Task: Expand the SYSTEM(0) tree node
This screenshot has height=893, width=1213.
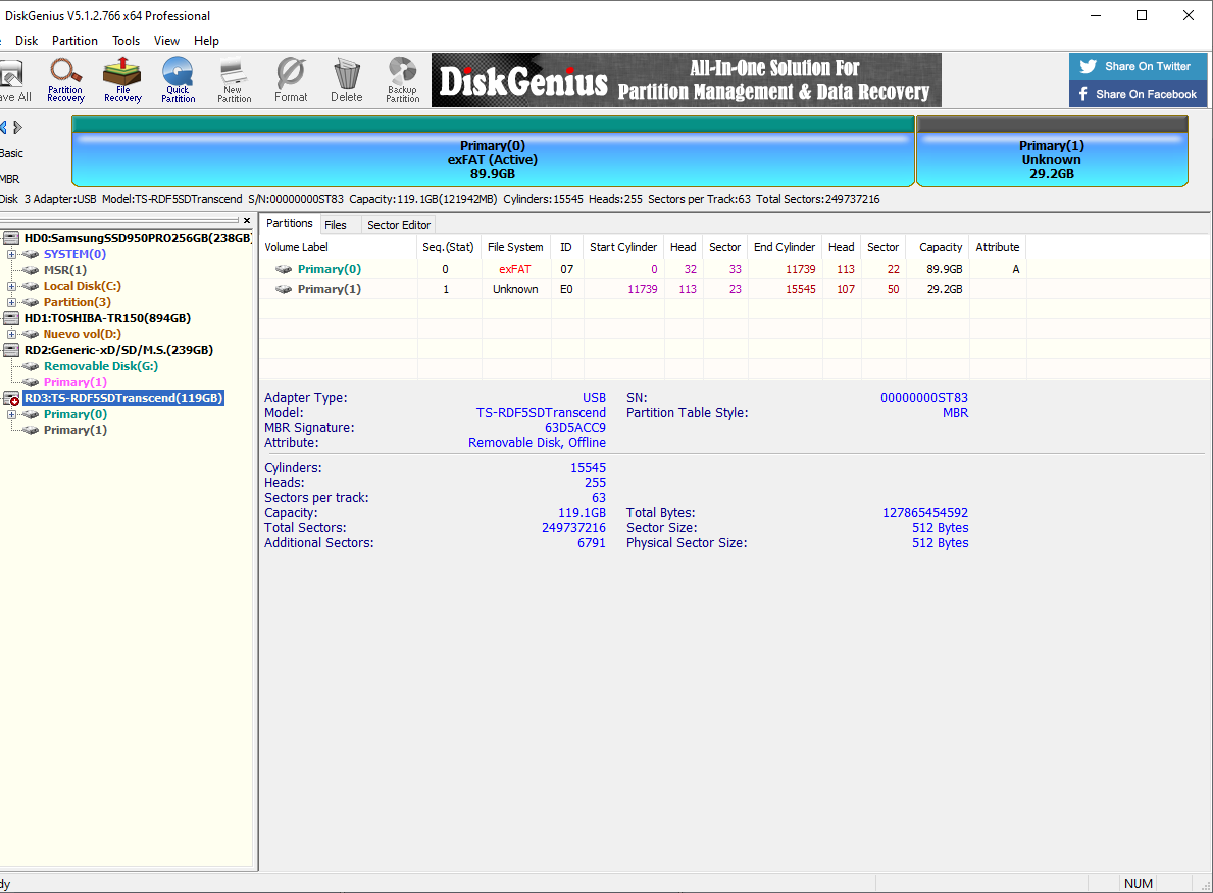Action: click(11, 254)
